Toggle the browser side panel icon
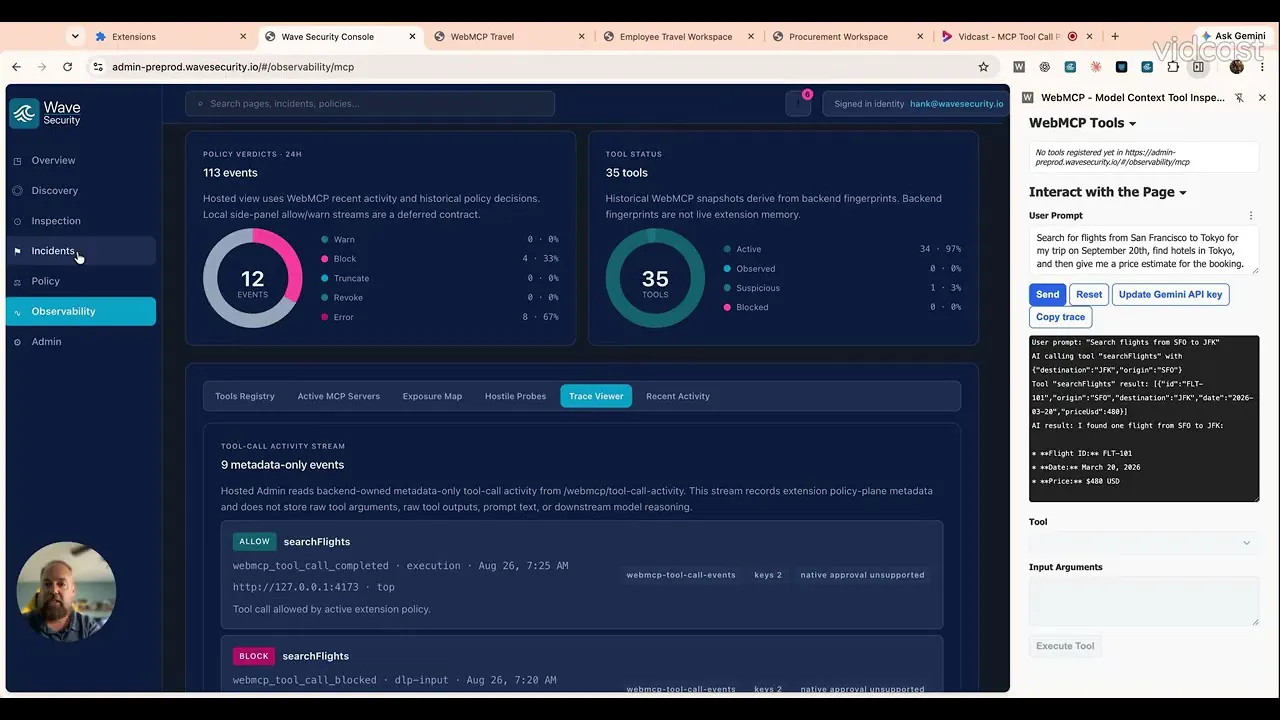 click(1198, 67)
